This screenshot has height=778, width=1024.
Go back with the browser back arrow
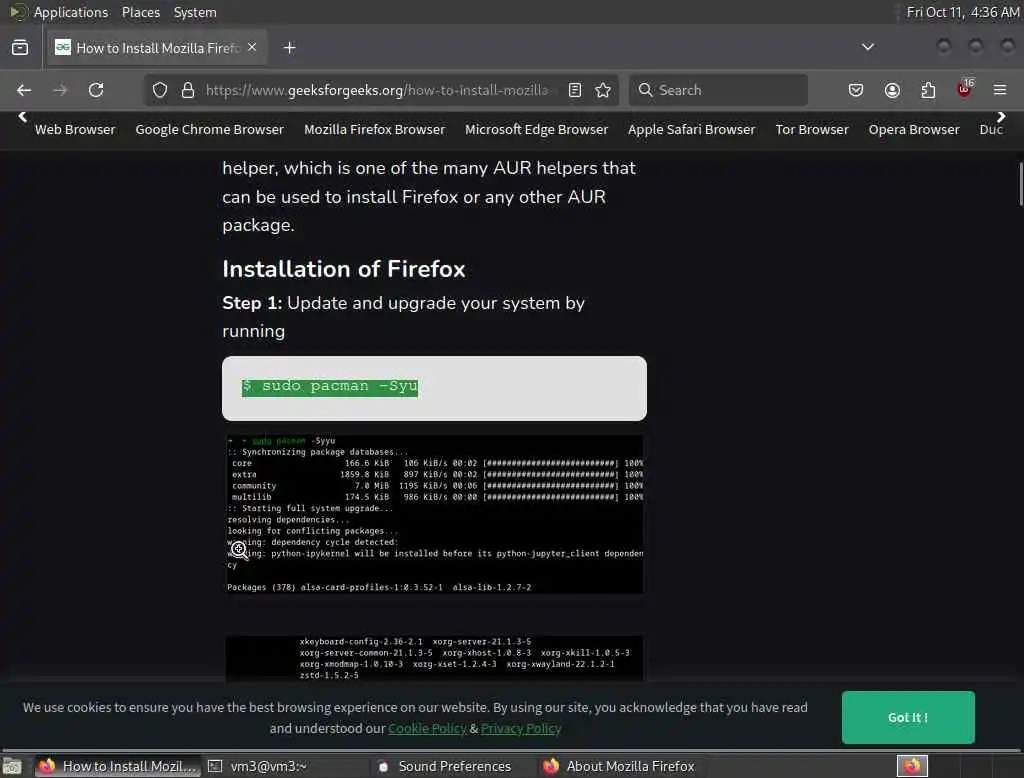pyautogui.click(x=24, y=90)
